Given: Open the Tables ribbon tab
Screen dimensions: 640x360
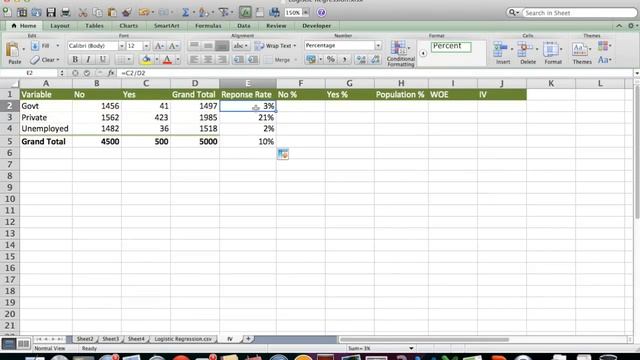Looking at the screenshot, I should point(94,26).
